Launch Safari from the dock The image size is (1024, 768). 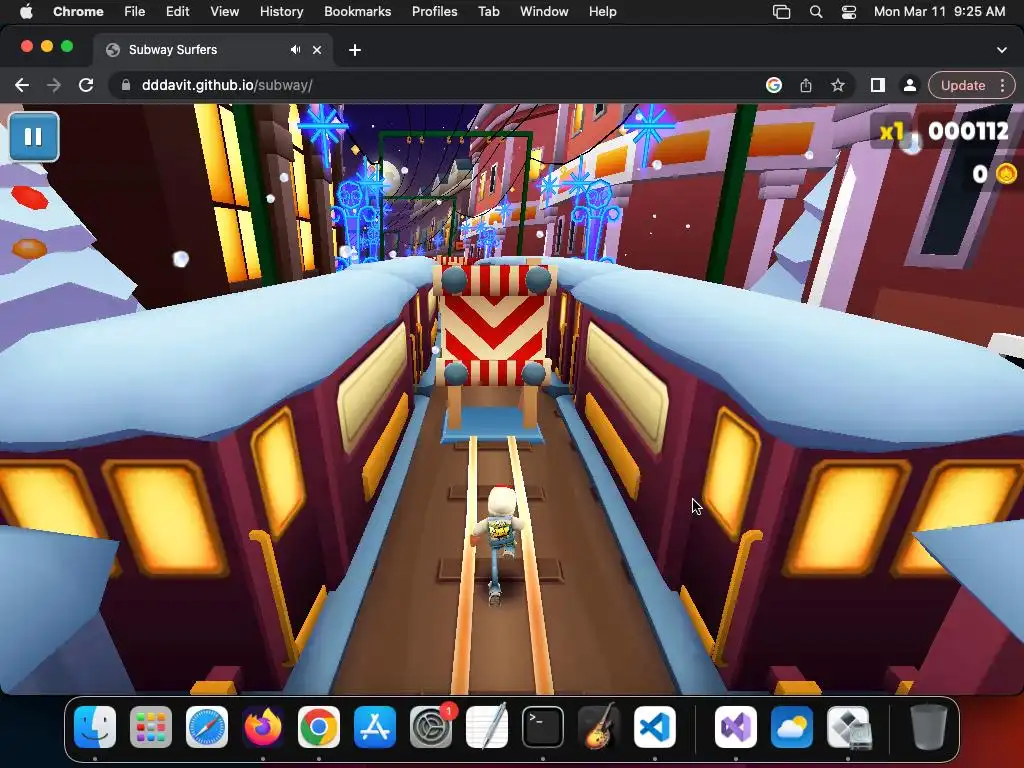[207, 727]
